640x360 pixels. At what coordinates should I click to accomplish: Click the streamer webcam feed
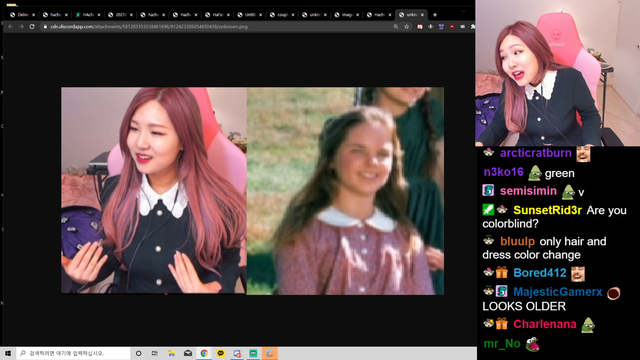click(x=558, y=73)
